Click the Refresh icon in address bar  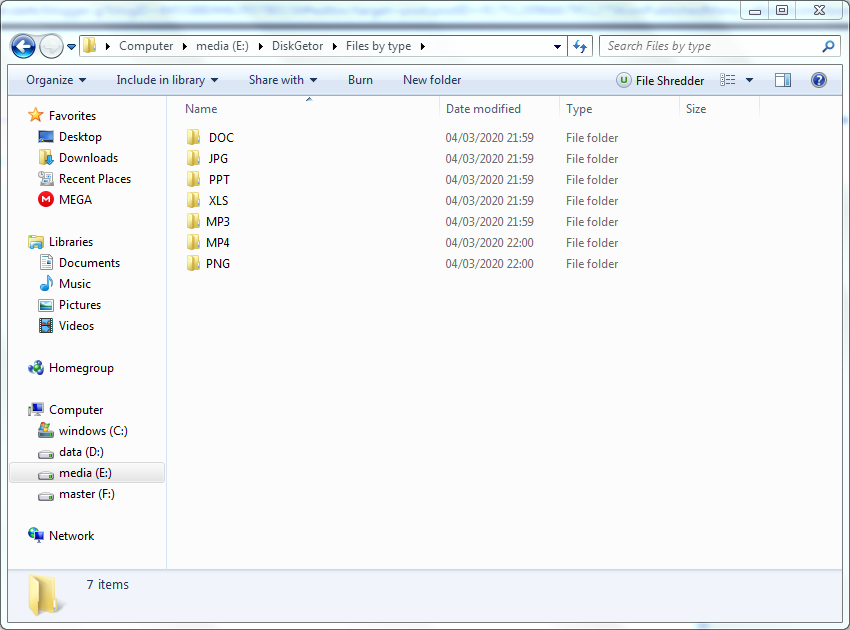click(x=578, y=46)
